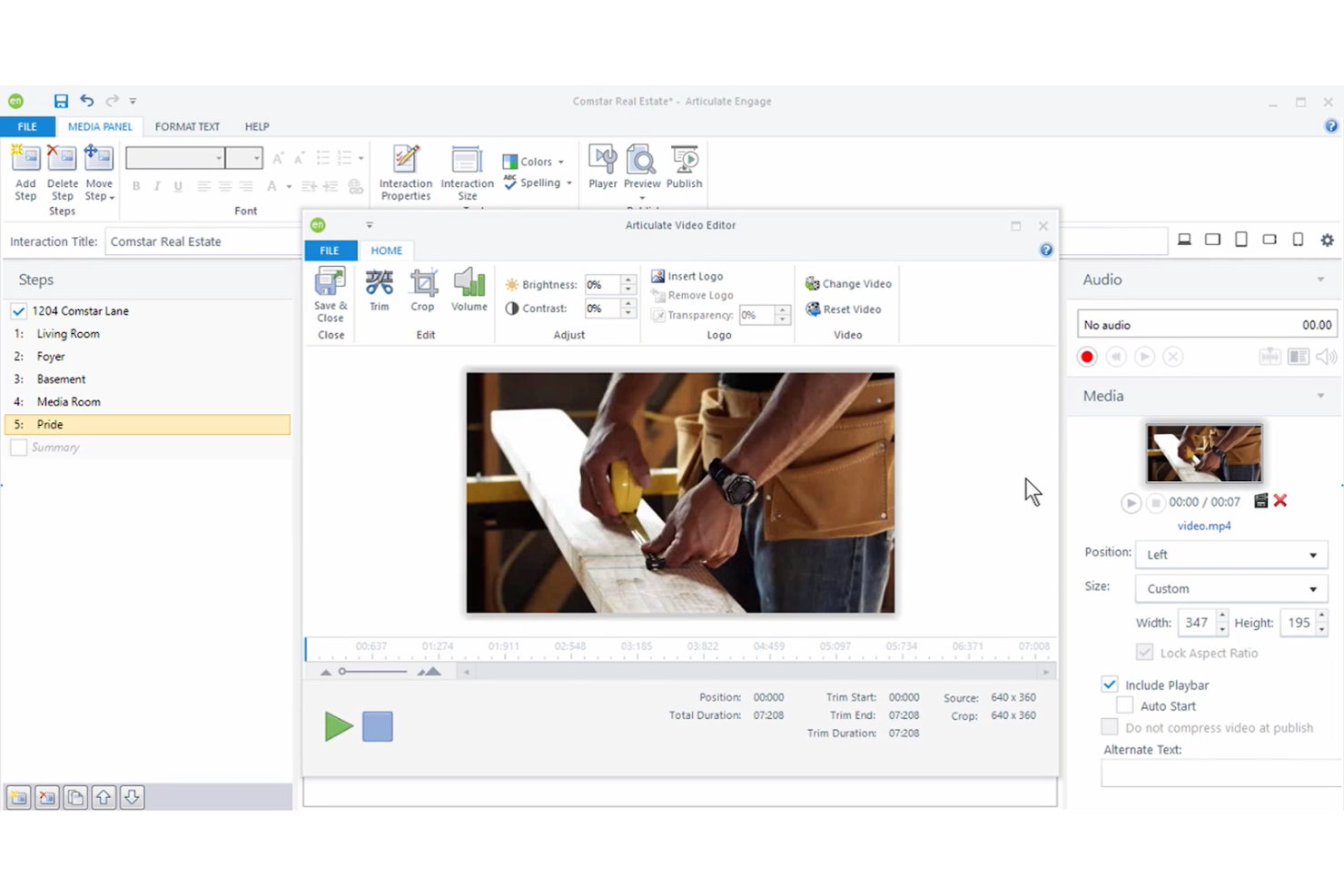Uncheck Include Playbar
The width and height of the screenshot is (1344, 896).
(1109, 684)
